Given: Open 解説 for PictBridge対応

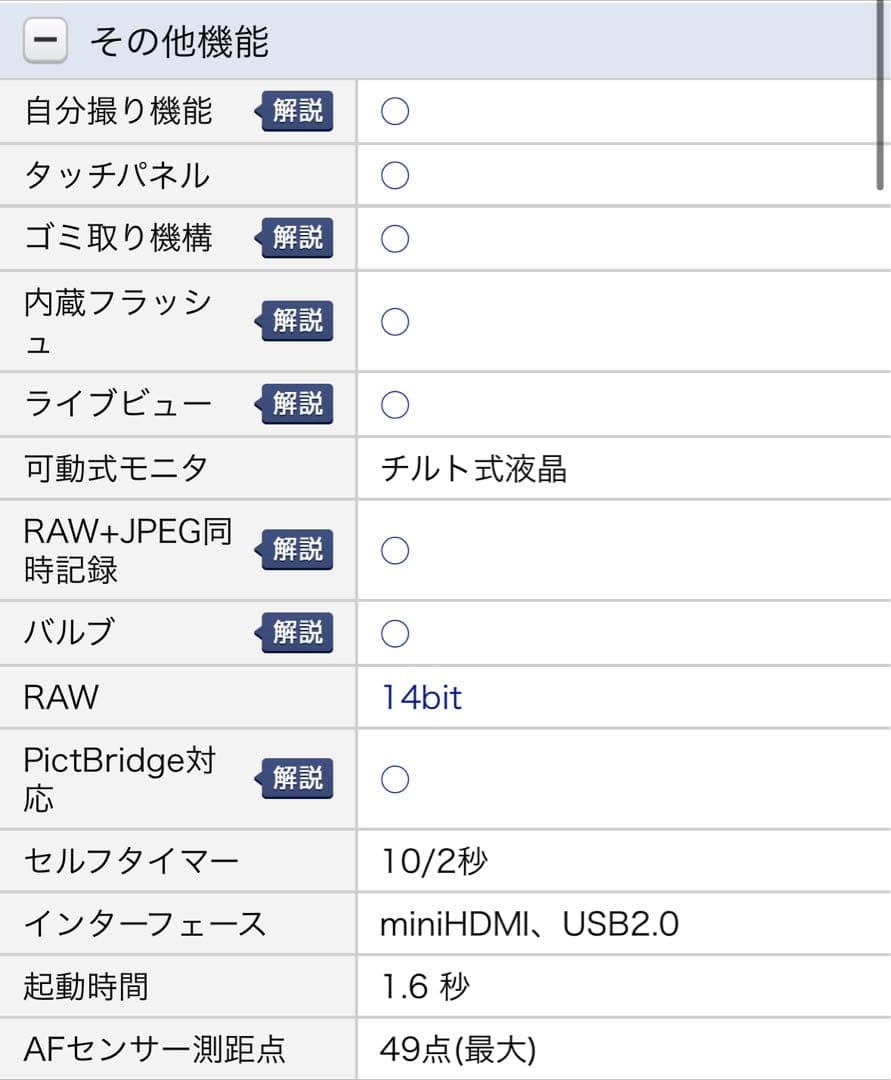Looking at the screenshot, I should [295, 778].
